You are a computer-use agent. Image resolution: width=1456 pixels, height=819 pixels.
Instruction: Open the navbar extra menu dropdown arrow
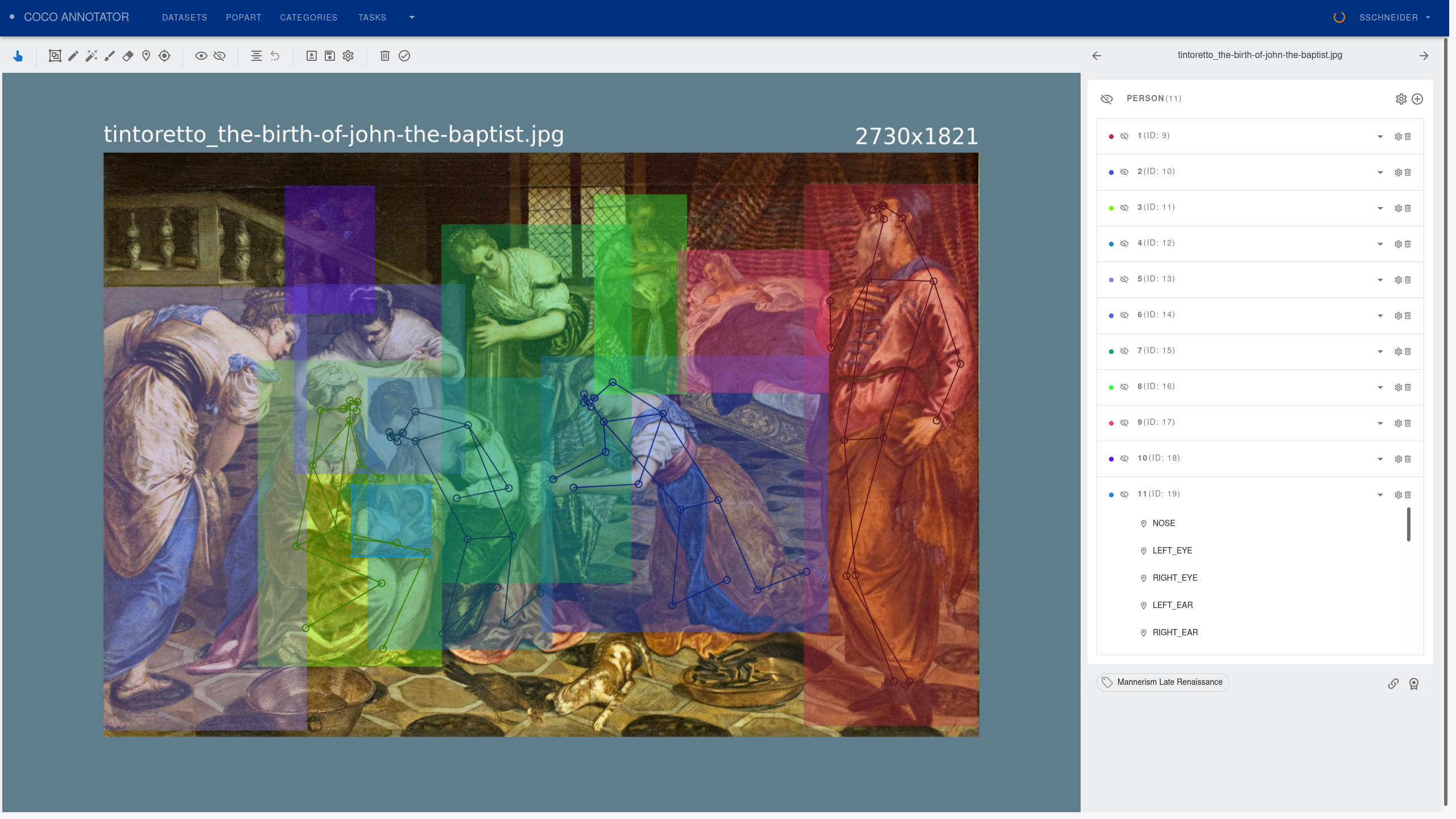412,18
